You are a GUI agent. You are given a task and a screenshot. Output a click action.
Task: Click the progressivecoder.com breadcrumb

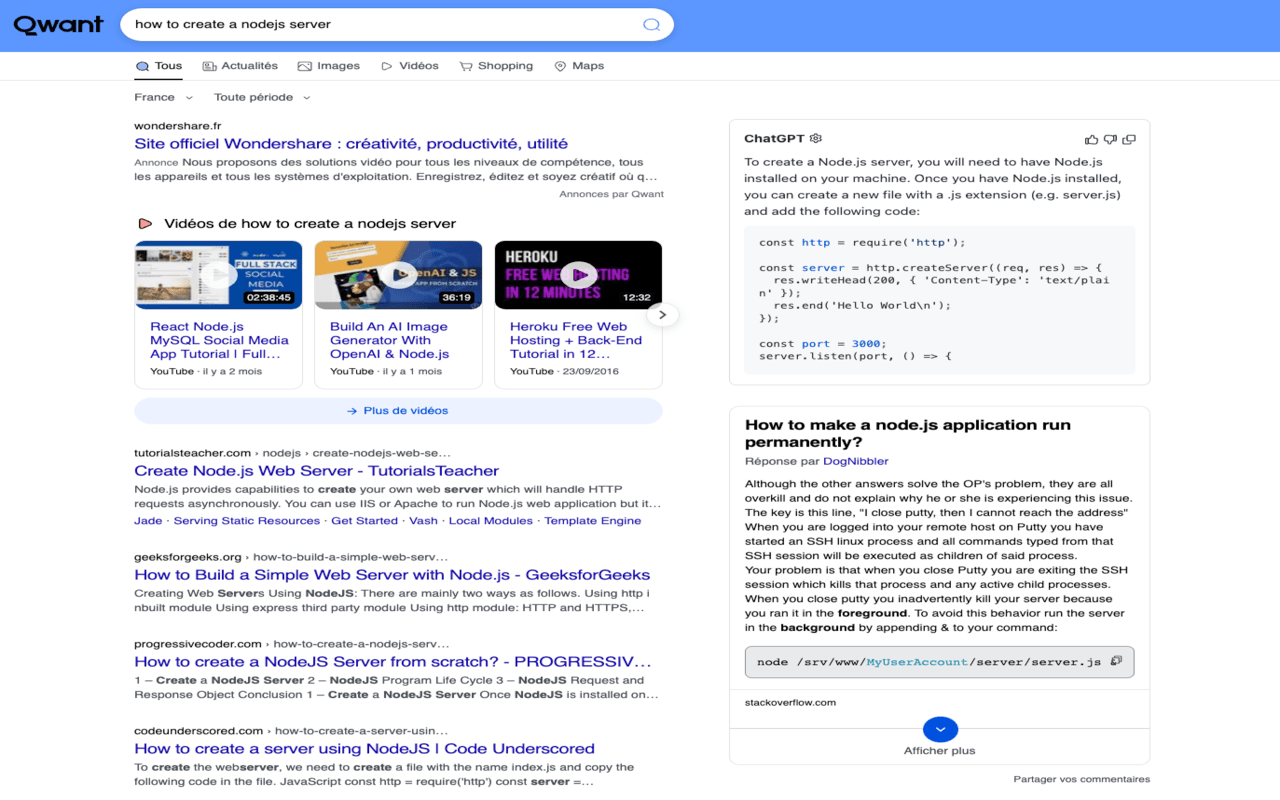point(292,644)
